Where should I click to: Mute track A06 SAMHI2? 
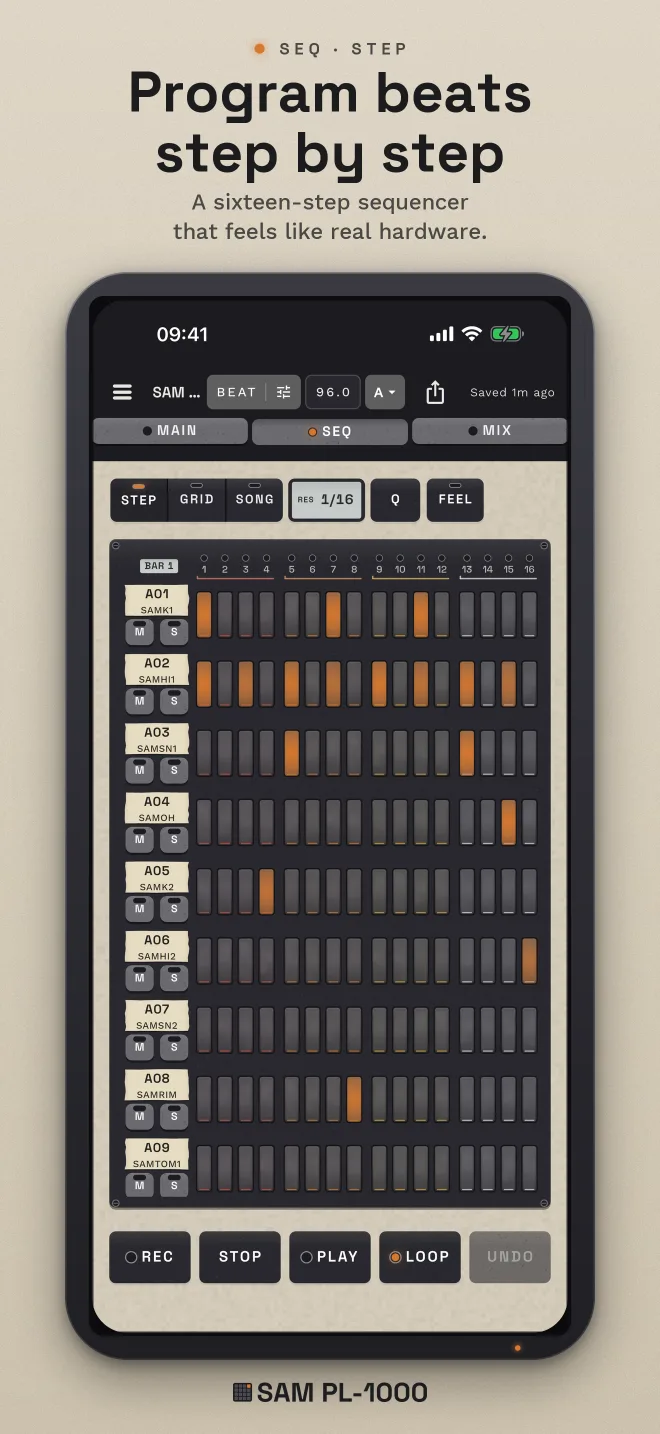tap(140, 977)
